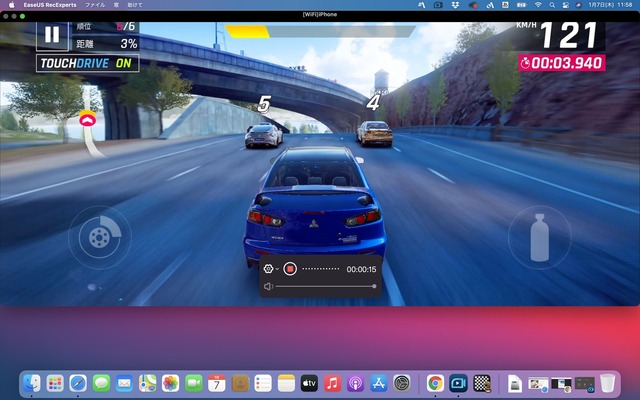Toggle the TouchDrive ON setting
The image size is (640, 400).
pyautogui.click(x=87, y=63)
